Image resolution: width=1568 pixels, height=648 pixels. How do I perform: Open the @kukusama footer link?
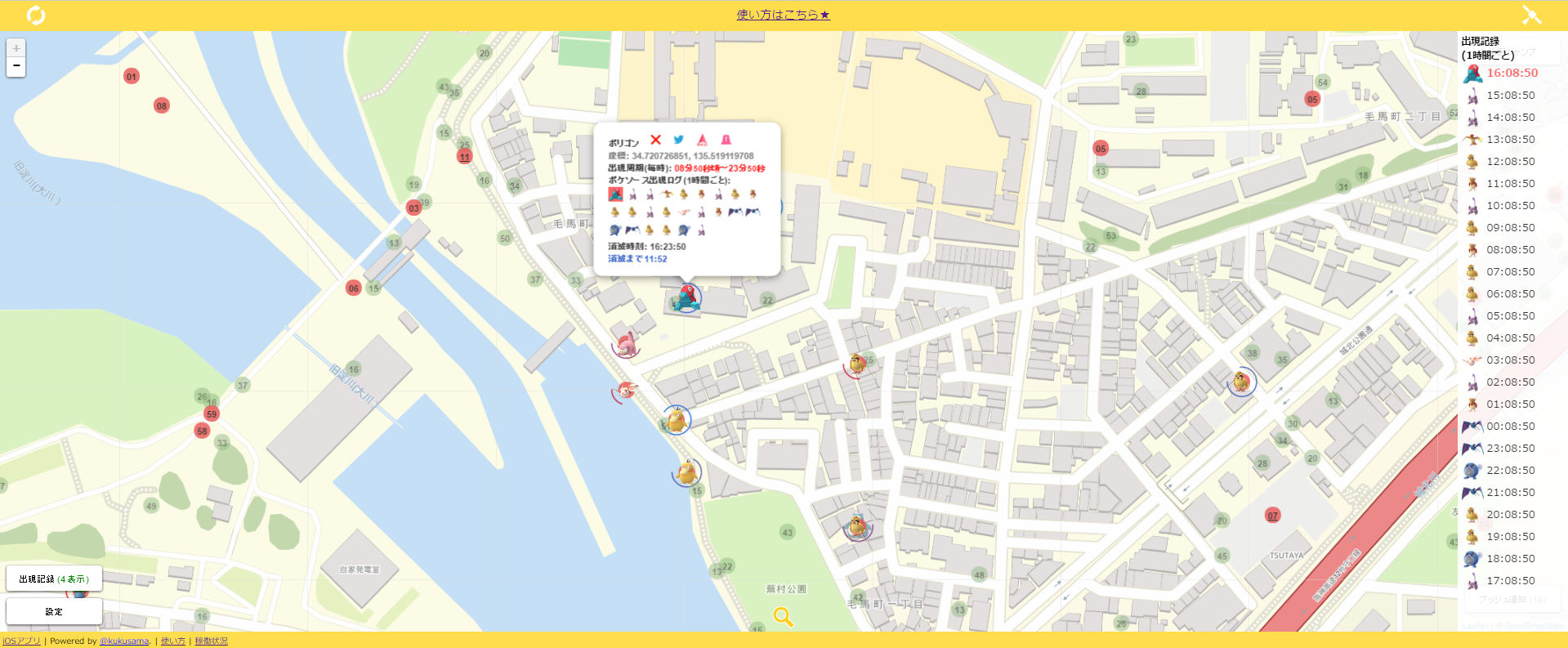point(124,641)
